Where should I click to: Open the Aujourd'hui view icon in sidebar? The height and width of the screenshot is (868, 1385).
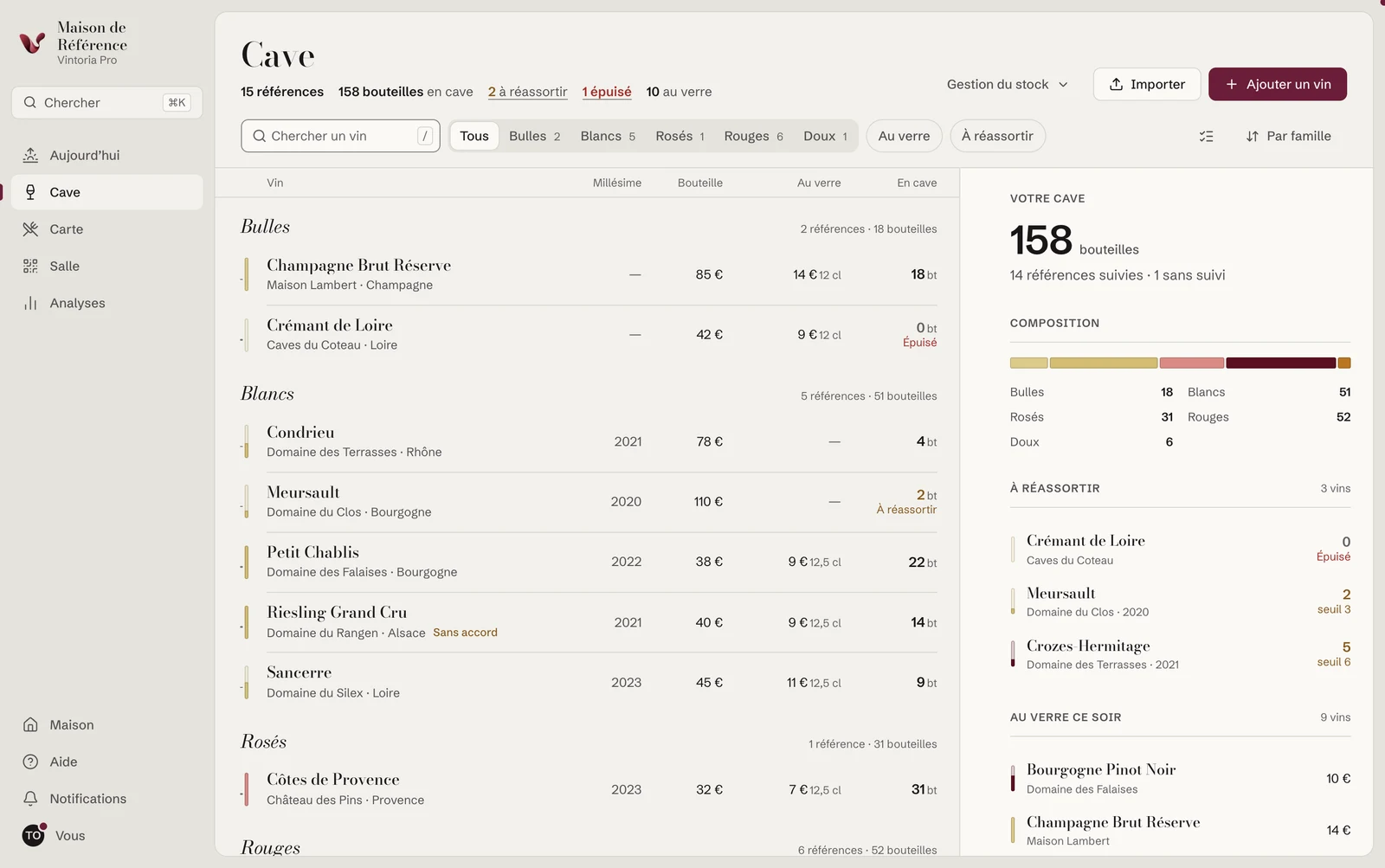pos(30,155)
